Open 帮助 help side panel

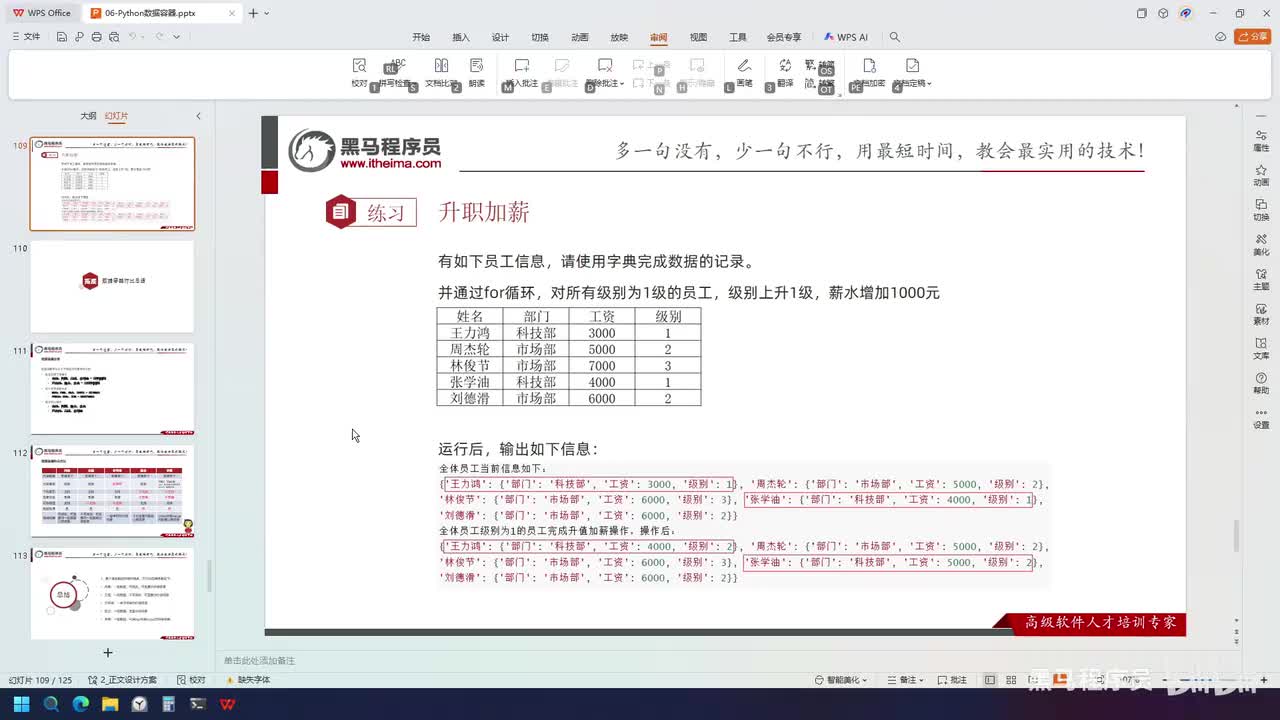coord(1261,382)
